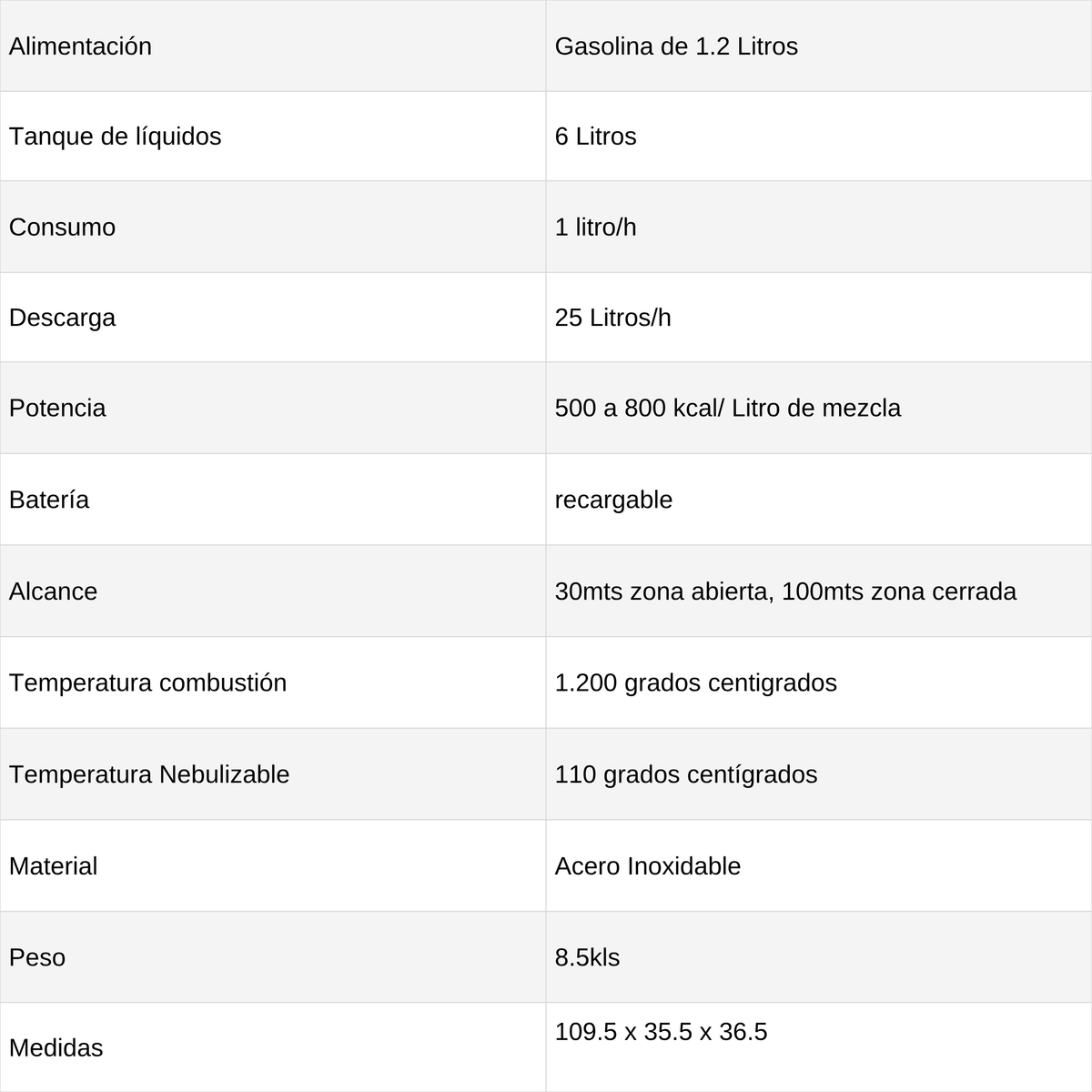Image resolution: width=1092 pixels, height=1092 pixels.
Task: Select the 25 Litros/h value
Action: point(612,318)
